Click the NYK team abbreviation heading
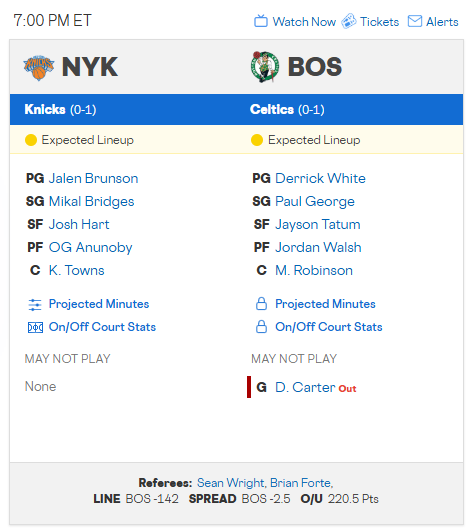This screenshot has height=532, width=473. click(90, 67)
